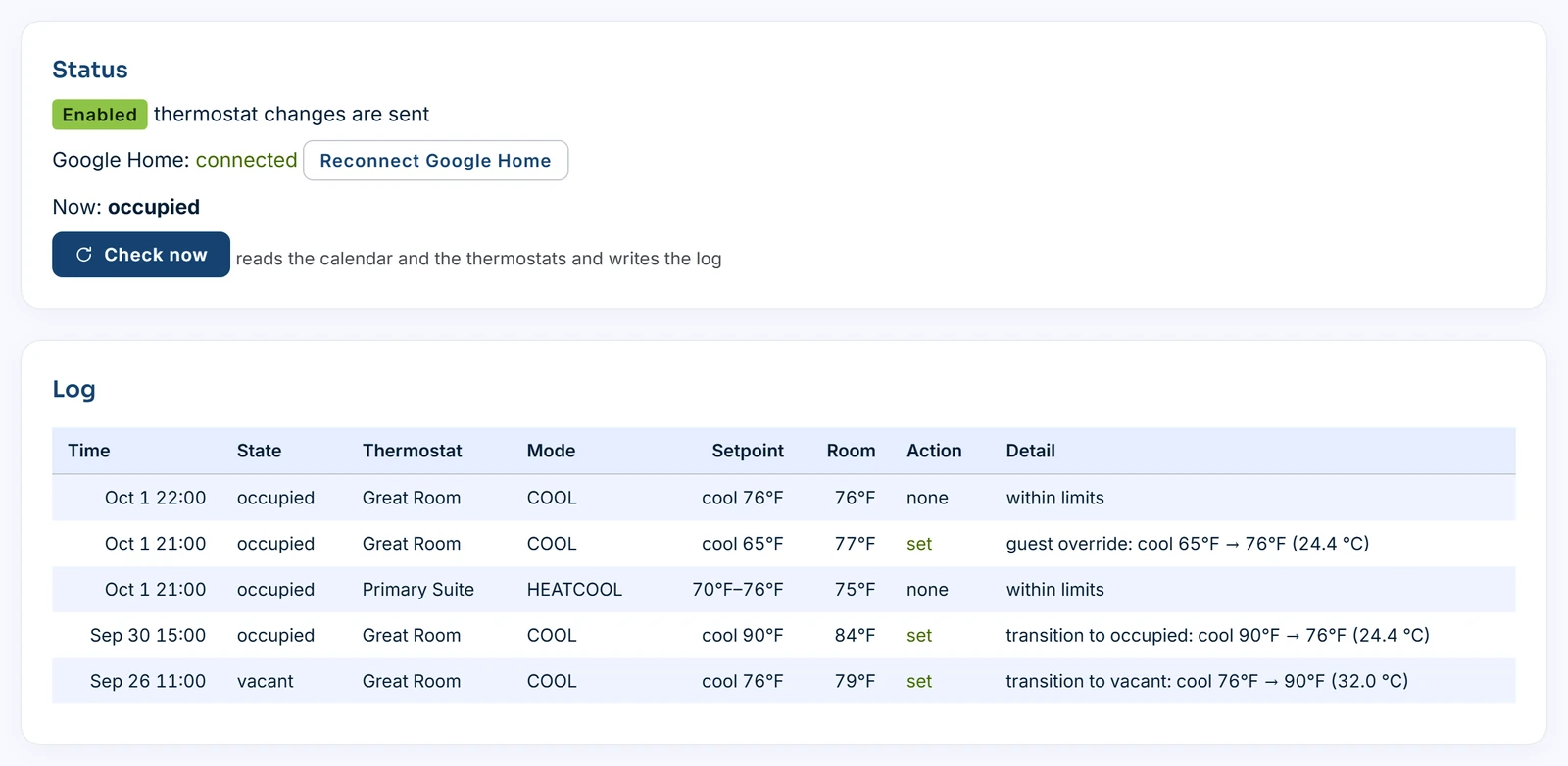Click the 'thermostat changes are sent' text

tap(291, 115)
